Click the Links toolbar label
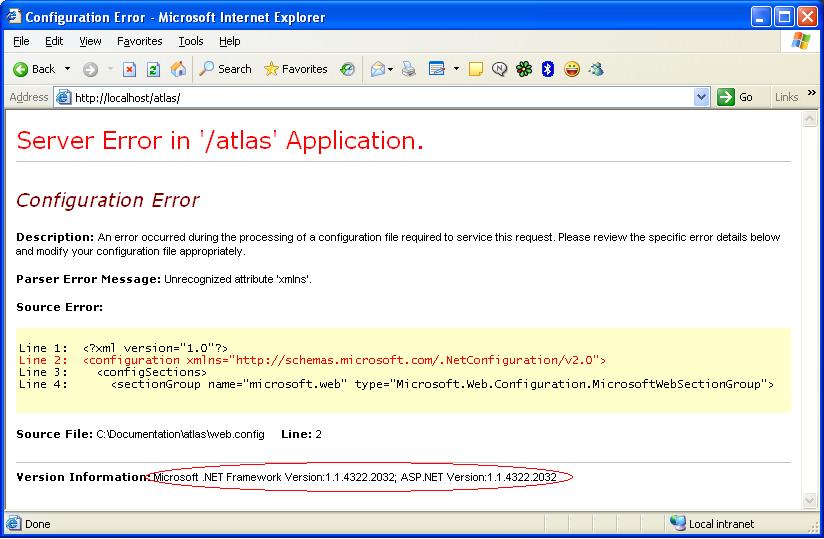The width and height of the screenshot is (824, 539). (786, 97)
